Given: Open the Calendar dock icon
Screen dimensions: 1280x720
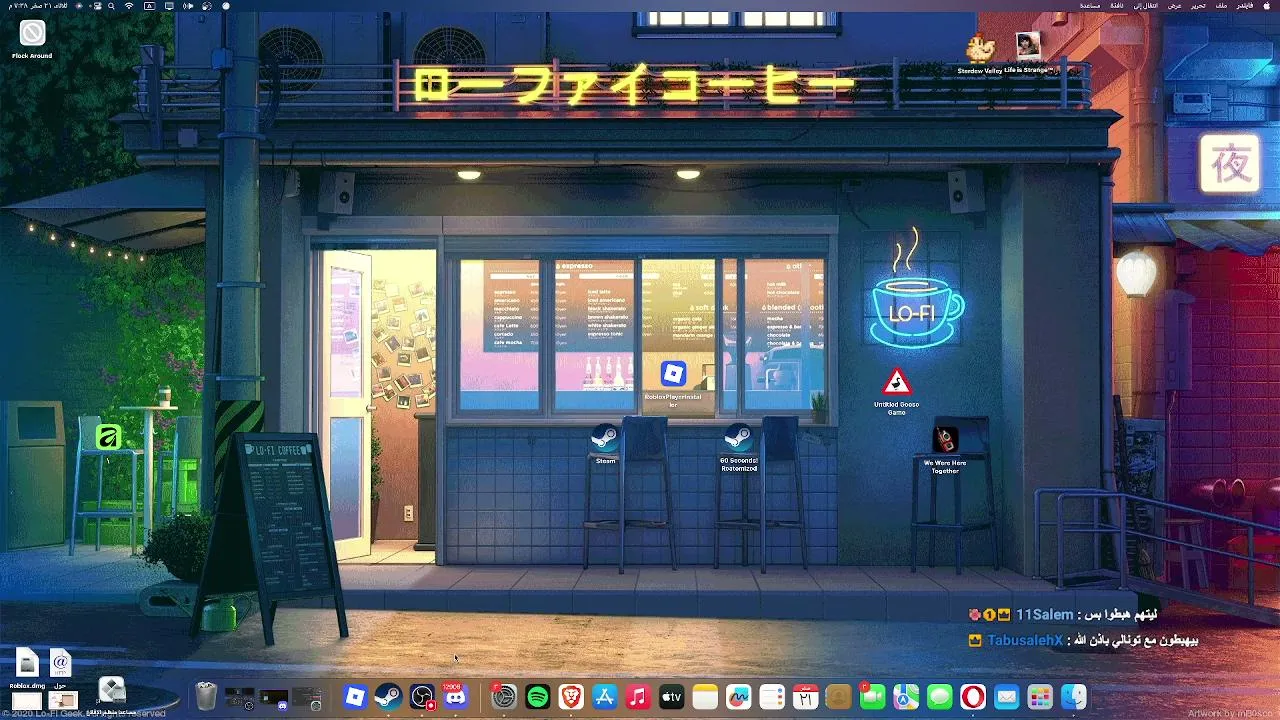Looking at the screenshot, I should tap(806, 697).
